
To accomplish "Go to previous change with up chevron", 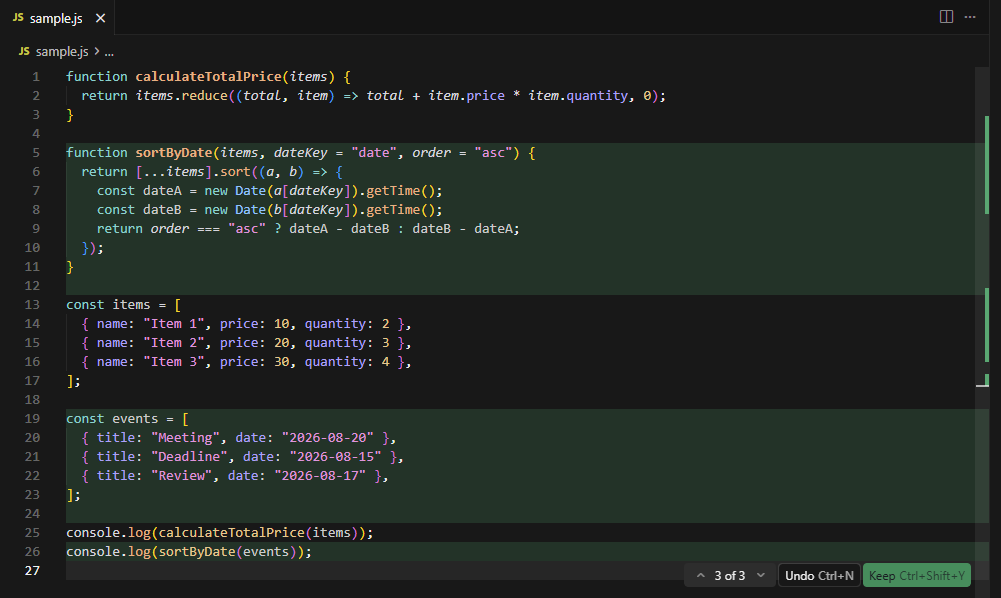I will 700,575.
